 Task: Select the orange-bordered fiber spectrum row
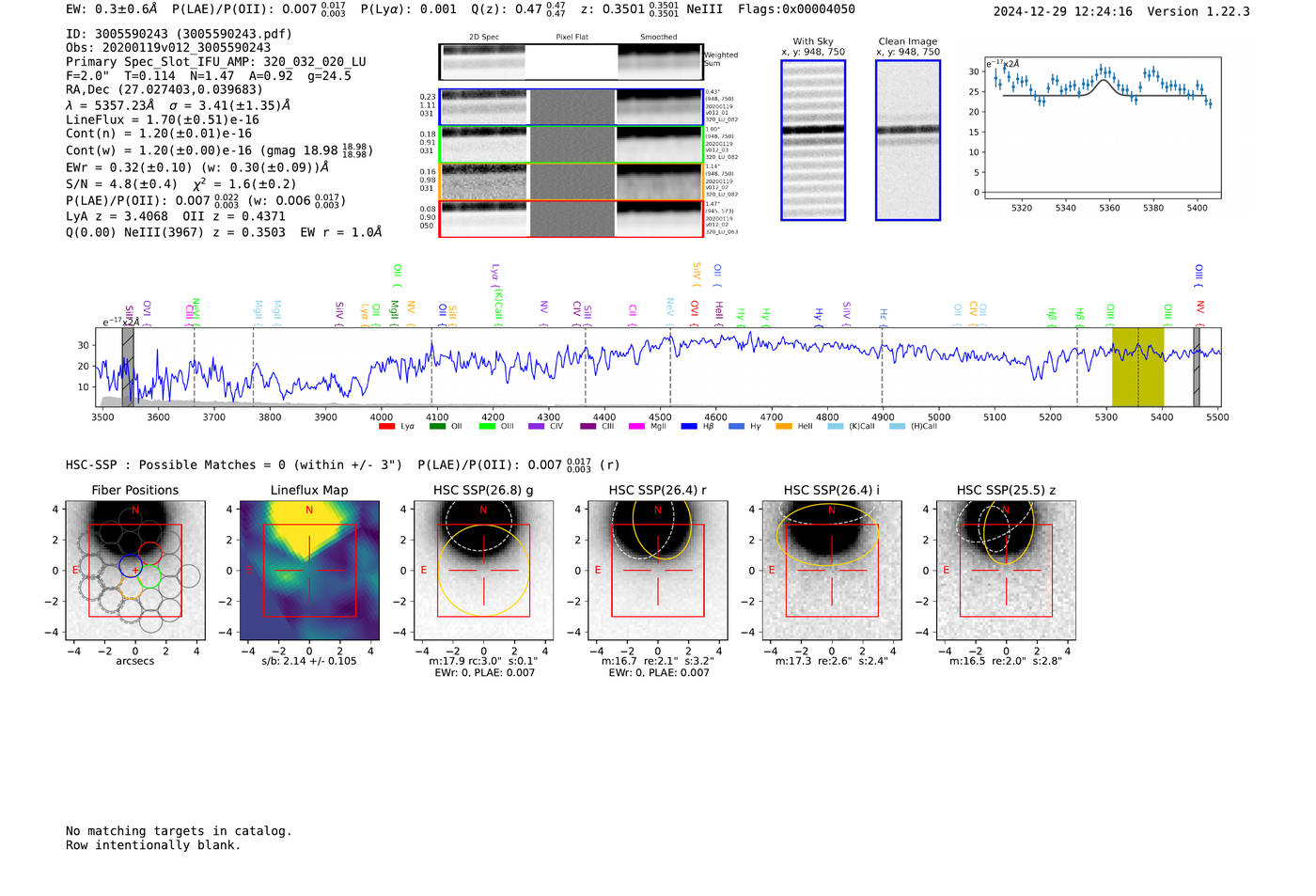[x=572, y=181]
